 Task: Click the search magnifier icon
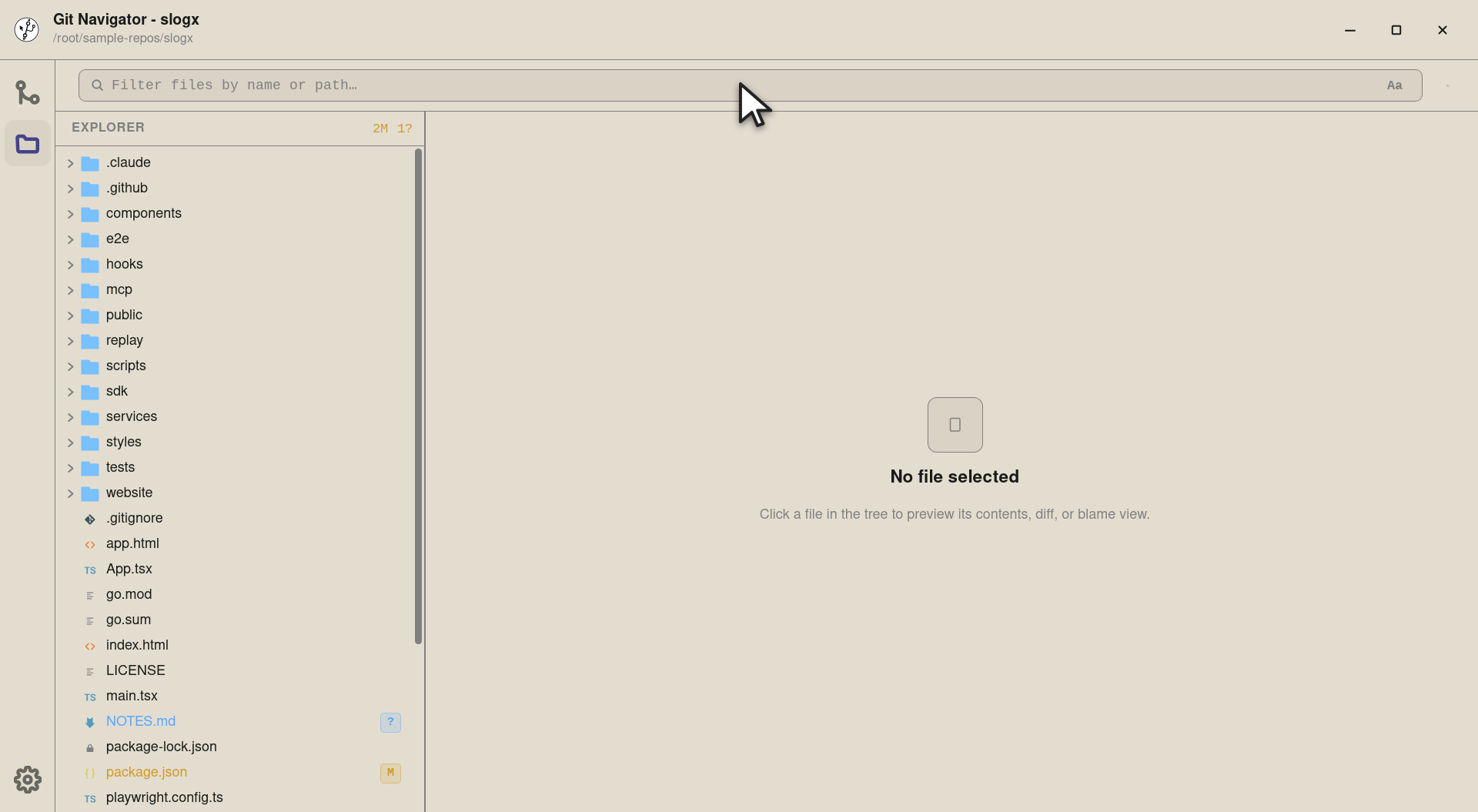98,85
